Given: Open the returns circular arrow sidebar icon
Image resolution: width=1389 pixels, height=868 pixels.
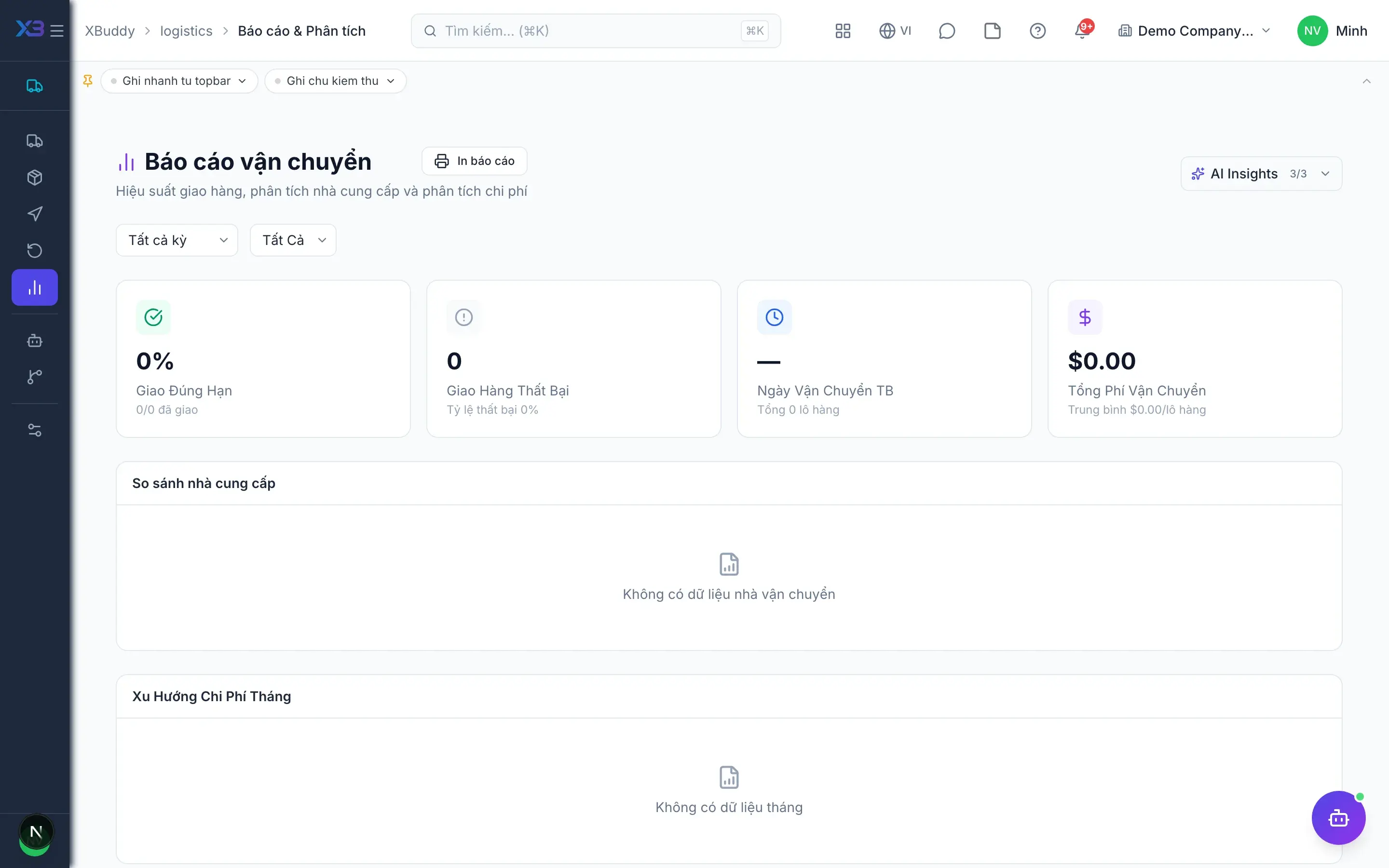Looking at the screenshot, I should pyautogui.click(x=35, y=251).
